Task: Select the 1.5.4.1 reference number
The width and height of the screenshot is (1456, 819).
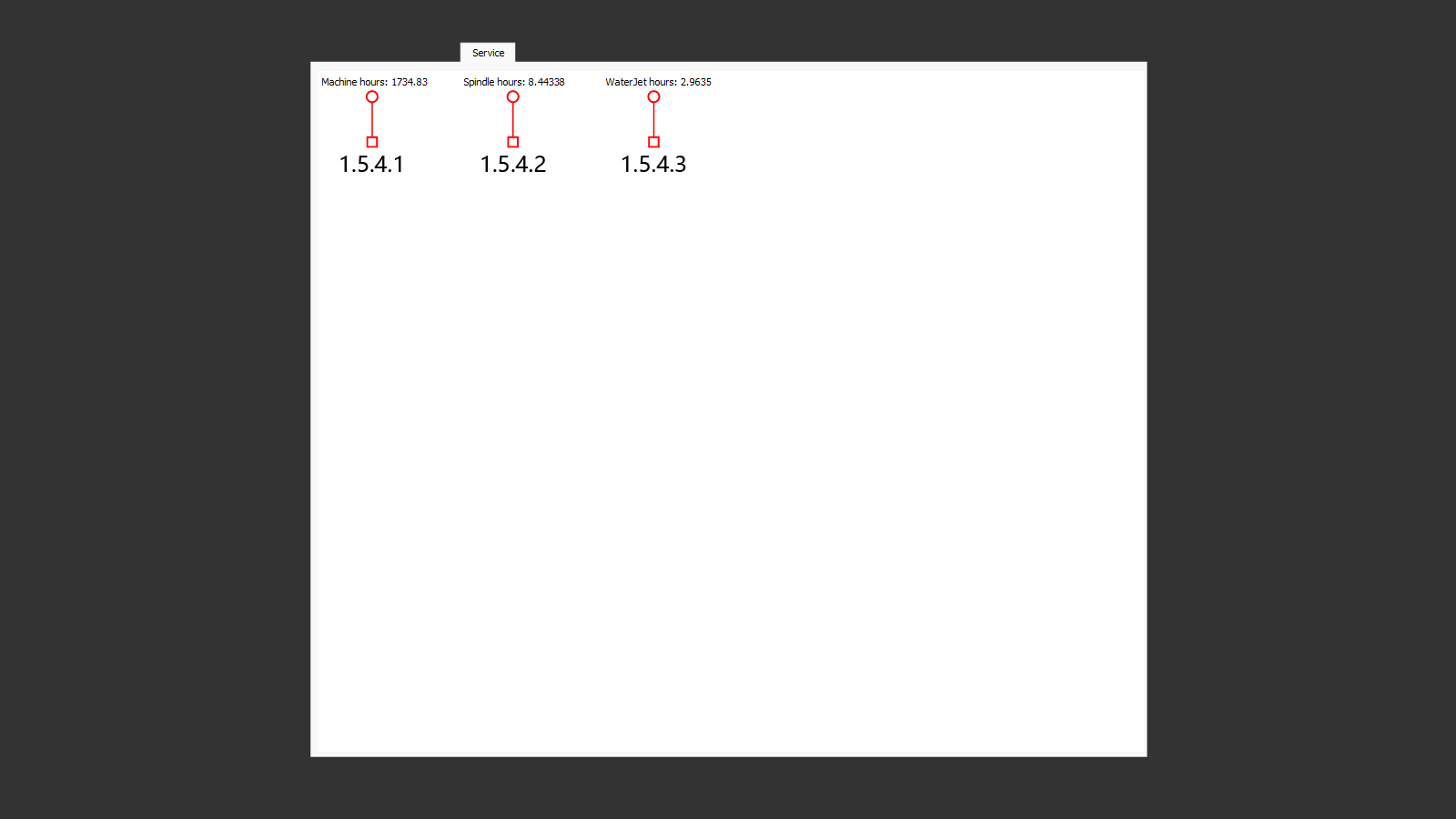Action: [x=371, y=165]
